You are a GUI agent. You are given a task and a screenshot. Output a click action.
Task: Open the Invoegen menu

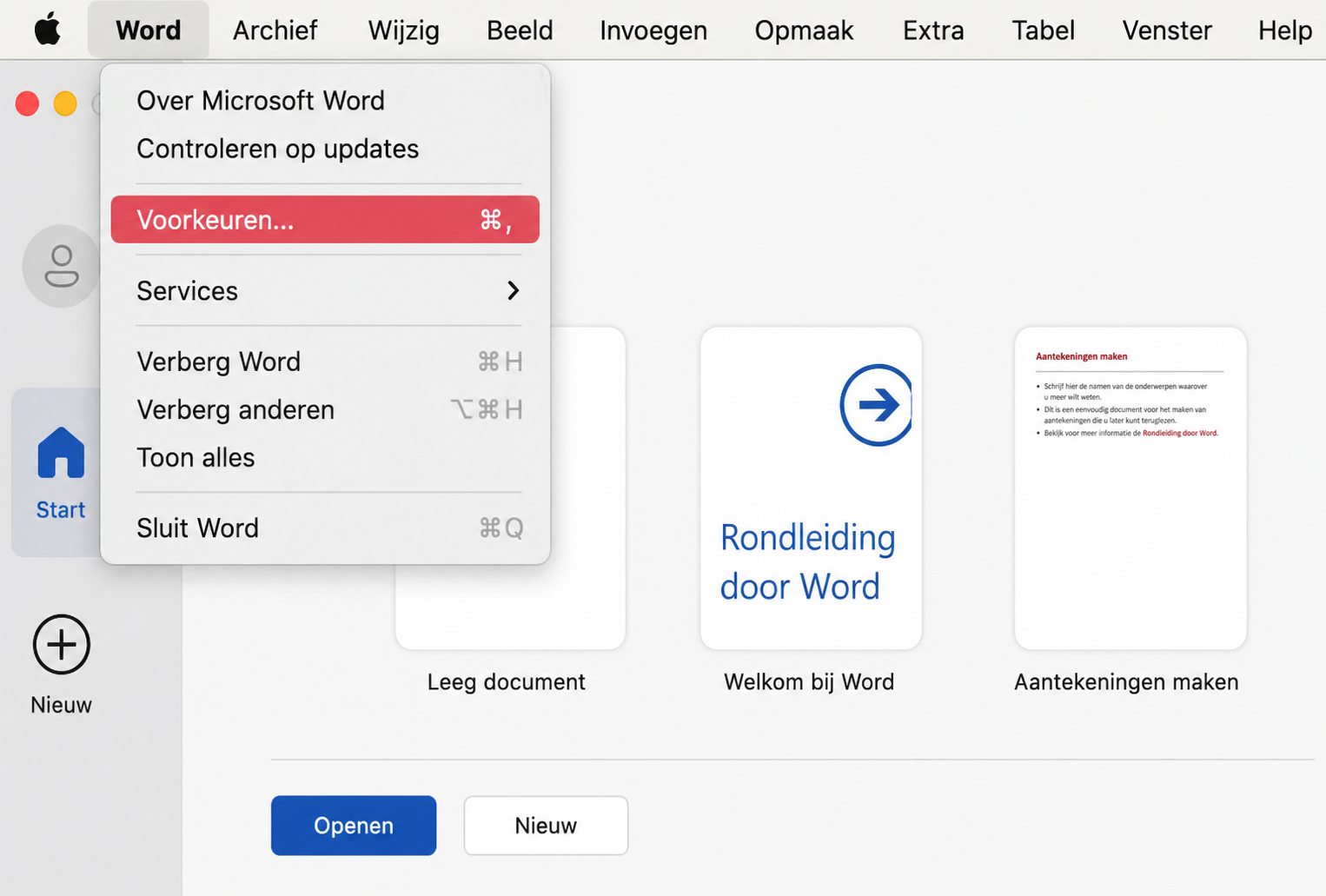653,30
